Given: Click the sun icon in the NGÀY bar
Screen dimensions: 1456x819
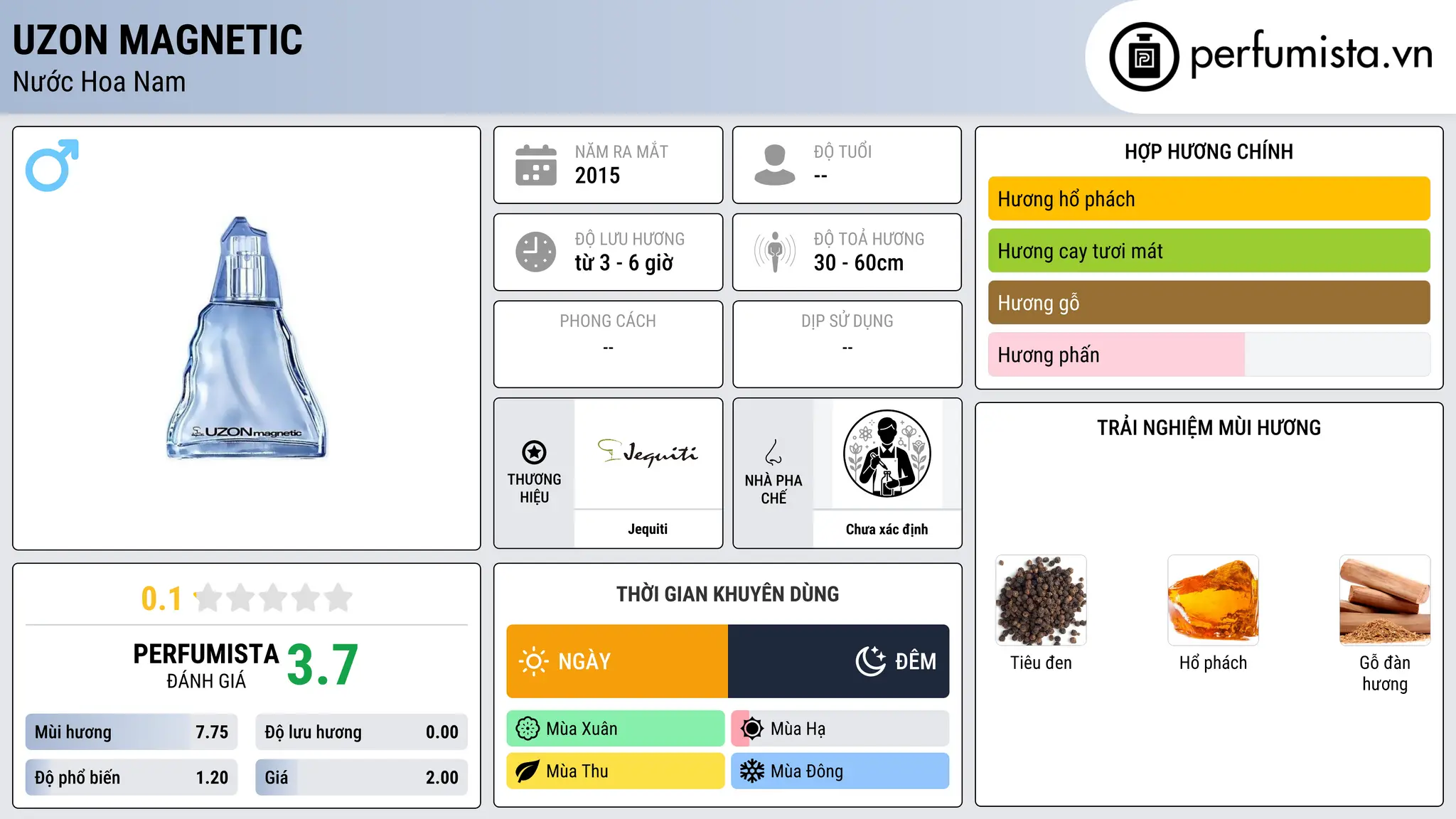Looking at the screenshot, I should coord(534,661).
